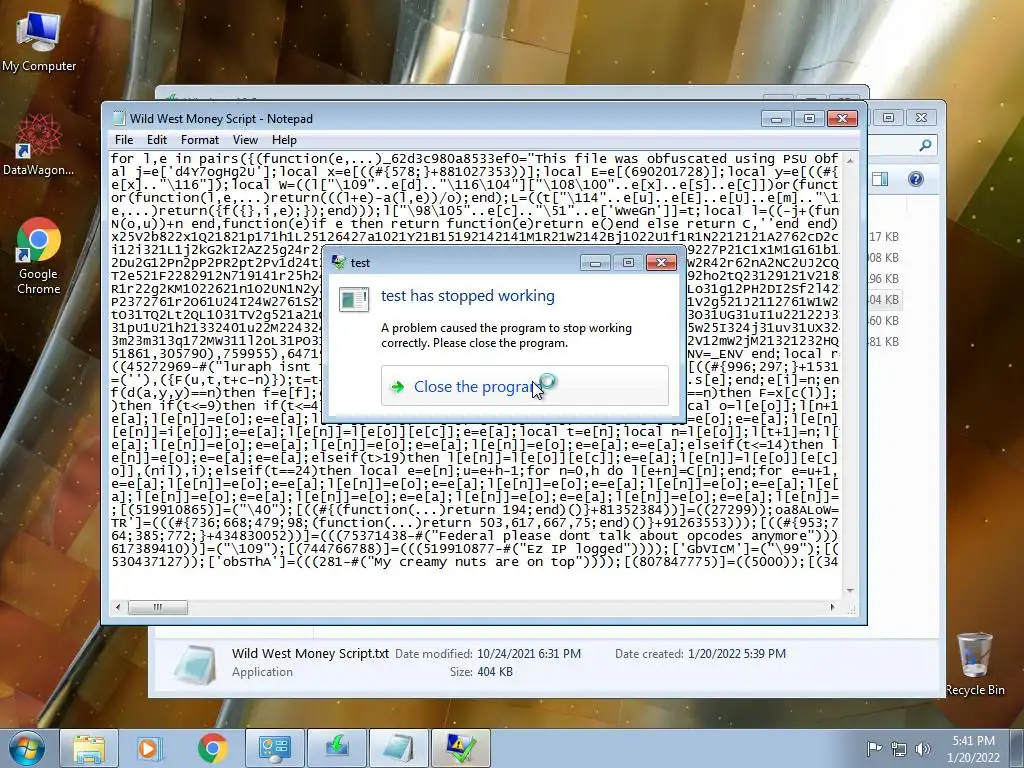Close the test error dialog

661,263
